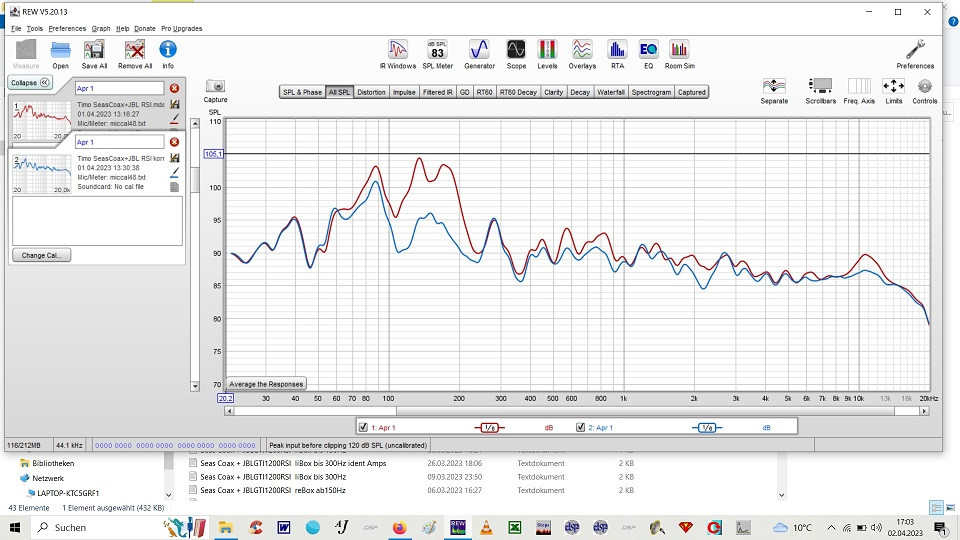Open the Filtered IR tab
Screen dimensions: 960x540
click(x=438, y=92)
